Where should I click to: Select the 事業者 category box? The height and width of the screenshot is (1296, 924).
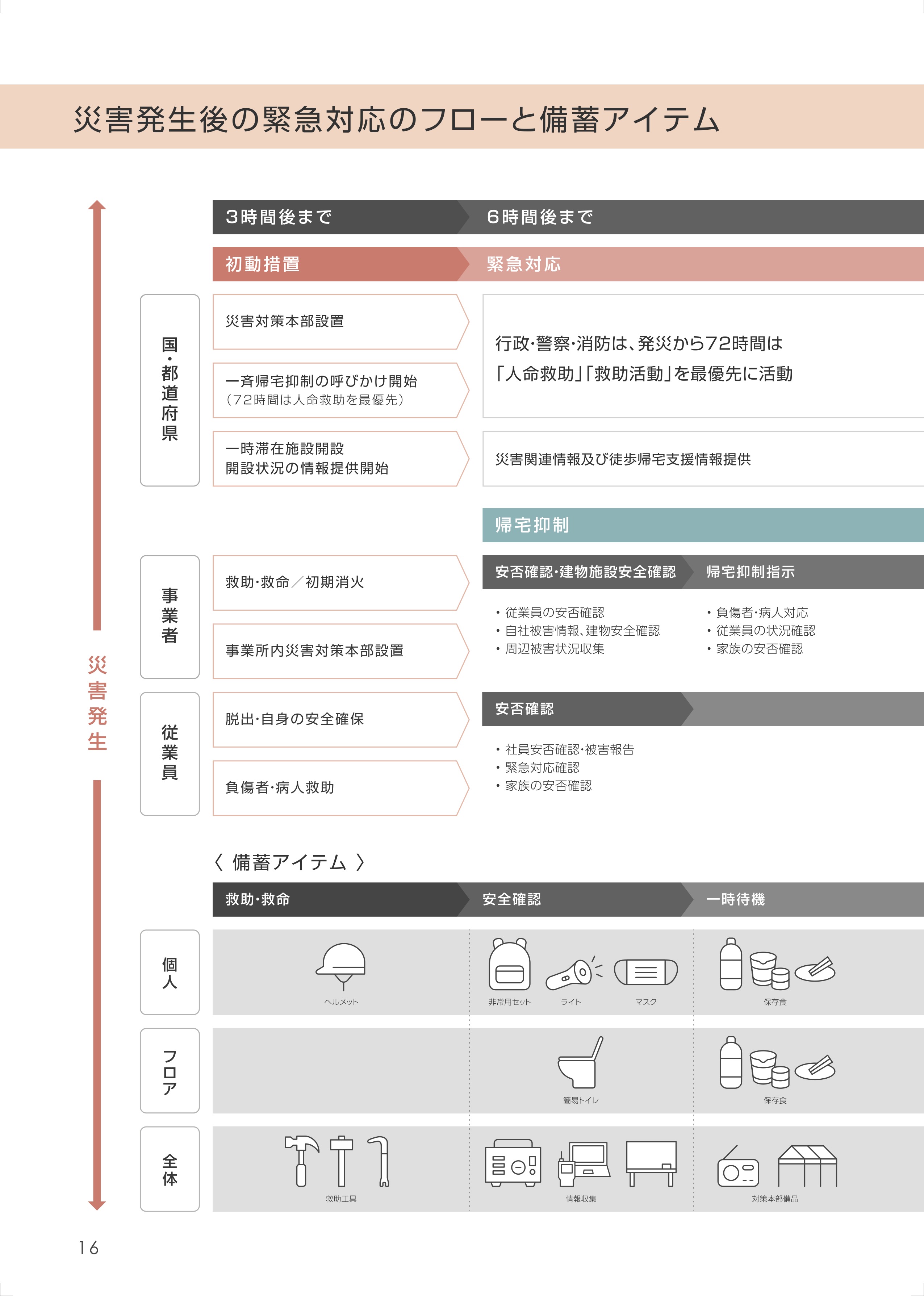170,617
